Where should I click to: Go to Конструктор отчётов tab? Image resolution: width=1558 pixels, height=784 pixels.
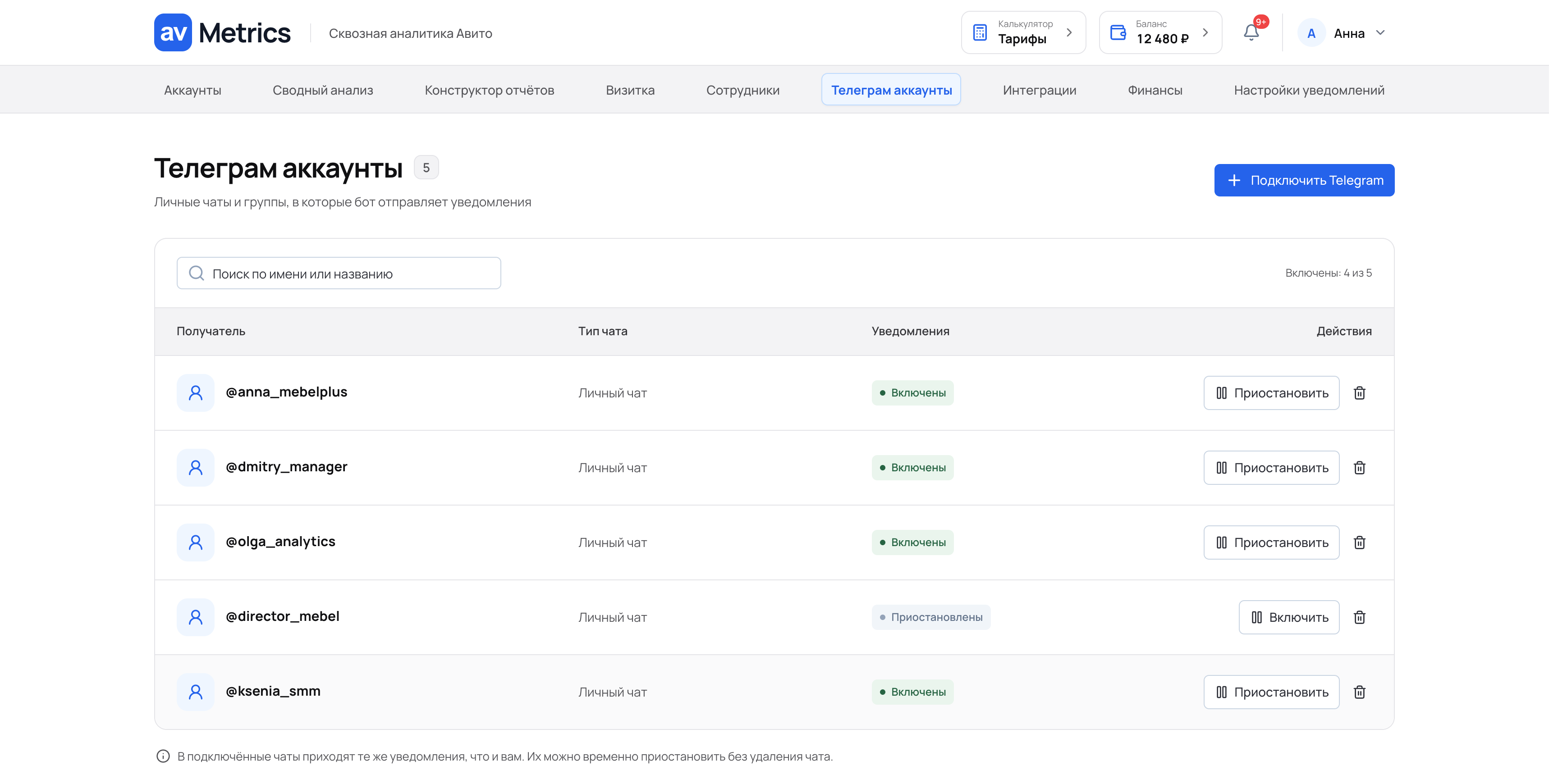coord(489,90)
